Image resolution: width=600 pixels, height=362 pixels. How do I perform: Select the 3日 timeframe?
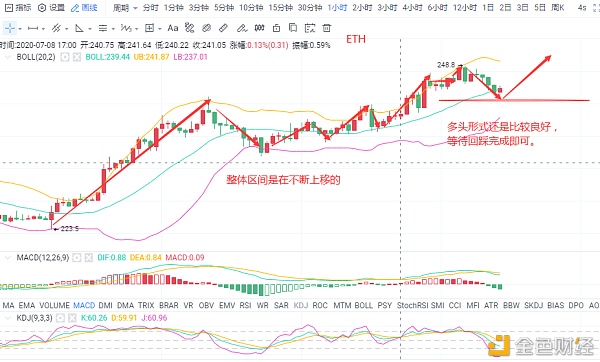[x=522, y=8]
